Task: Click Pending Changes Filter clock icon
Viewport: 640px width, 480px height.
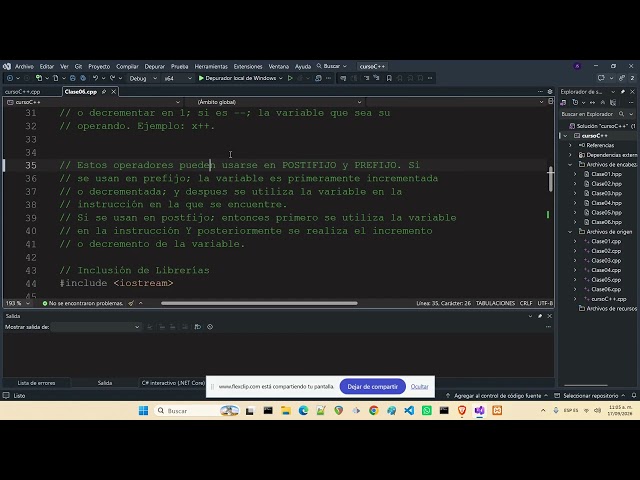Action: click(x=575, y=102)
